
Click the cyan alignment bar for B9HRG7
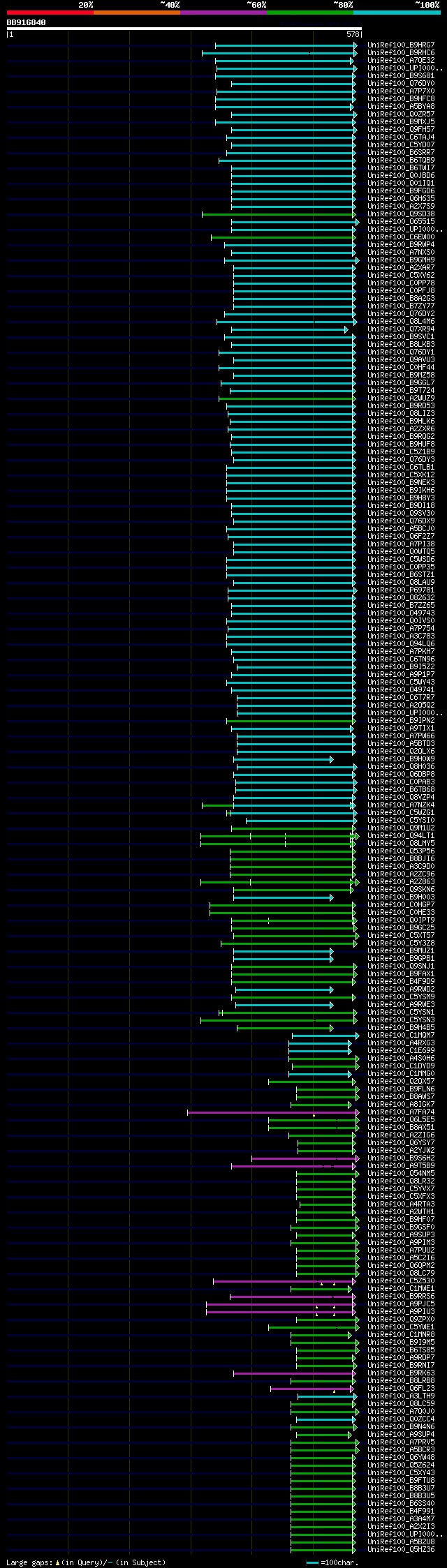point(286,45)
